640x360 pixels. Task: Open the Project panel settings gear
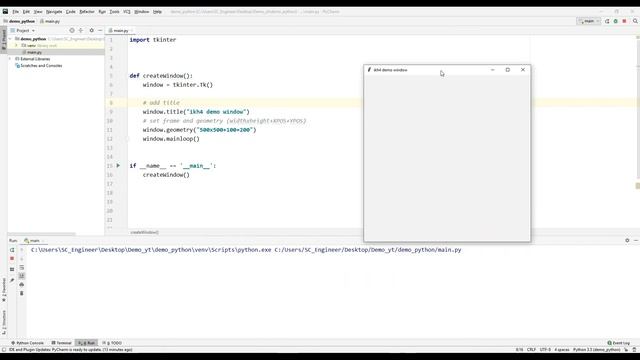91,31
